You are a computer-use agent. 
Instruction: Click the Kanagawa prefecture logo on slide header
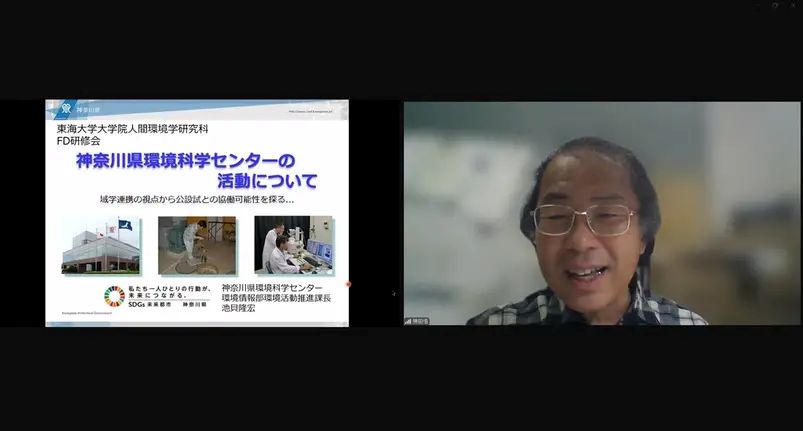(66, 109)
